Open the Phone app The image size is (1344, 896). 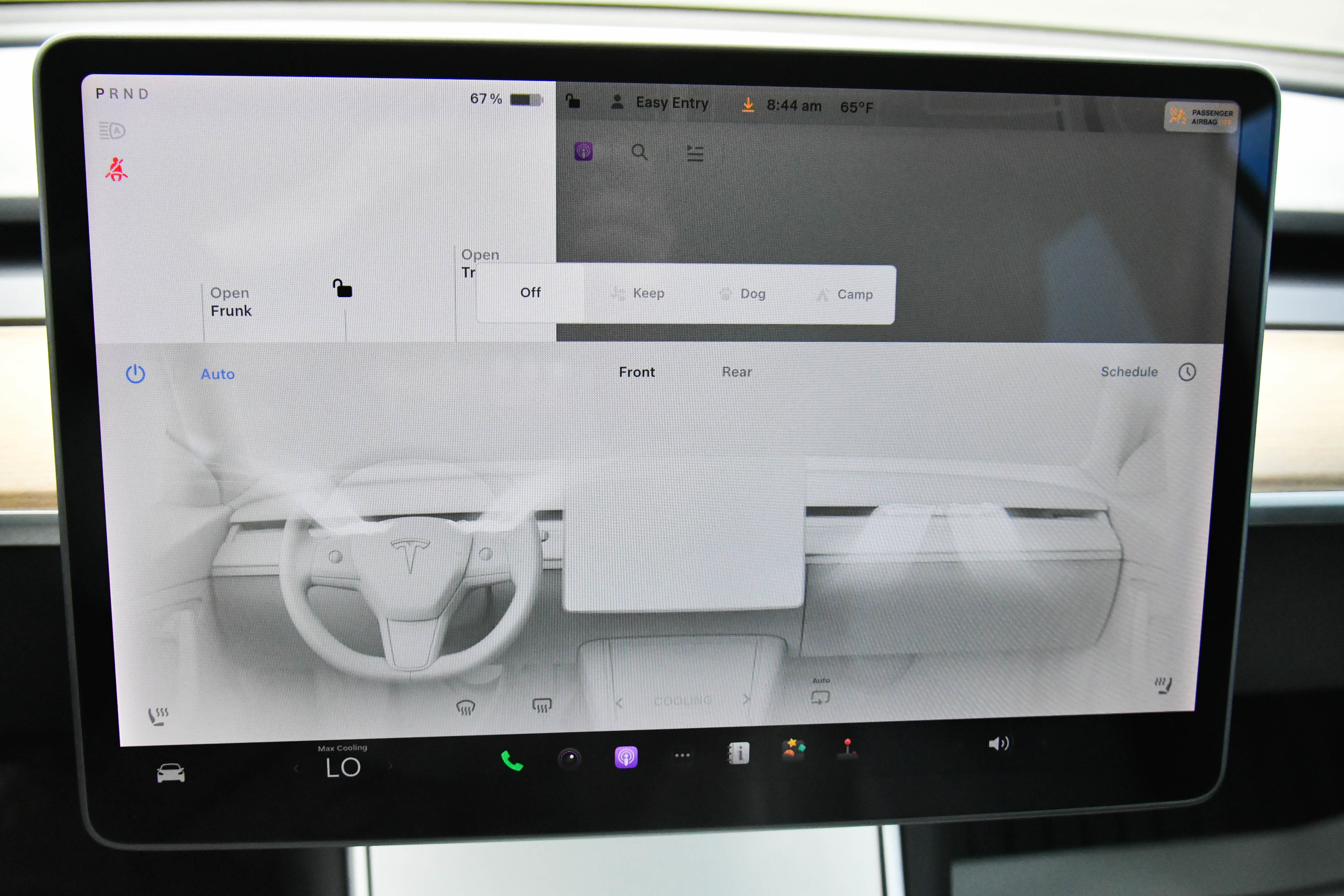(511, 760)
